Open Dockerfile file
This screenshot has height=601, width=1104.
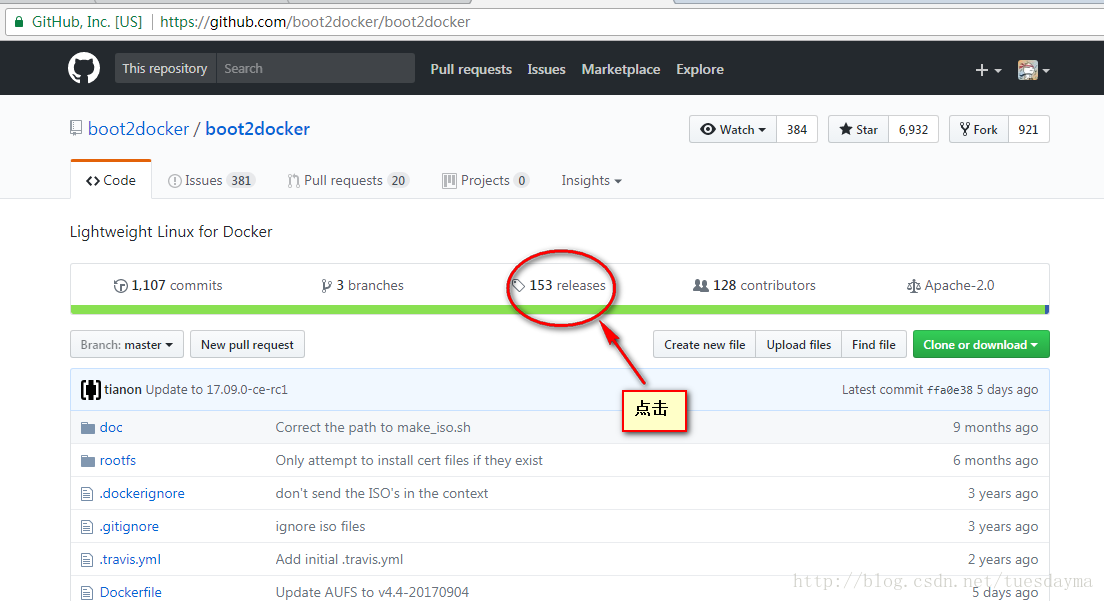[x=131, y=593]
